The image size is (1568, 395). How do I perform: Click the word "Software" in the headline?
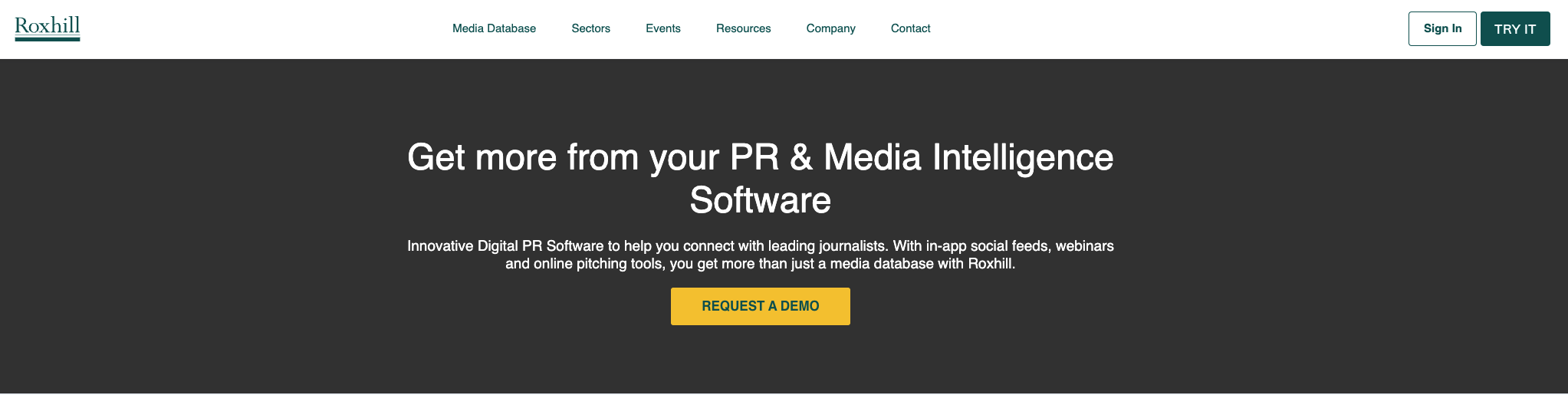point(760,201)
